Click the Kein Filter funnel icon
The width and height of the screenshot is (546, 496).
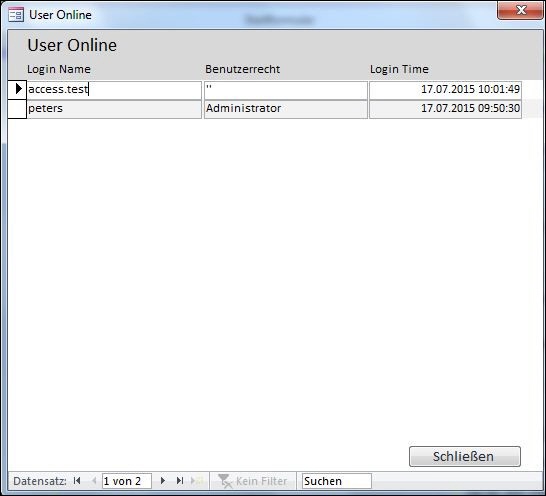point(225,481)
